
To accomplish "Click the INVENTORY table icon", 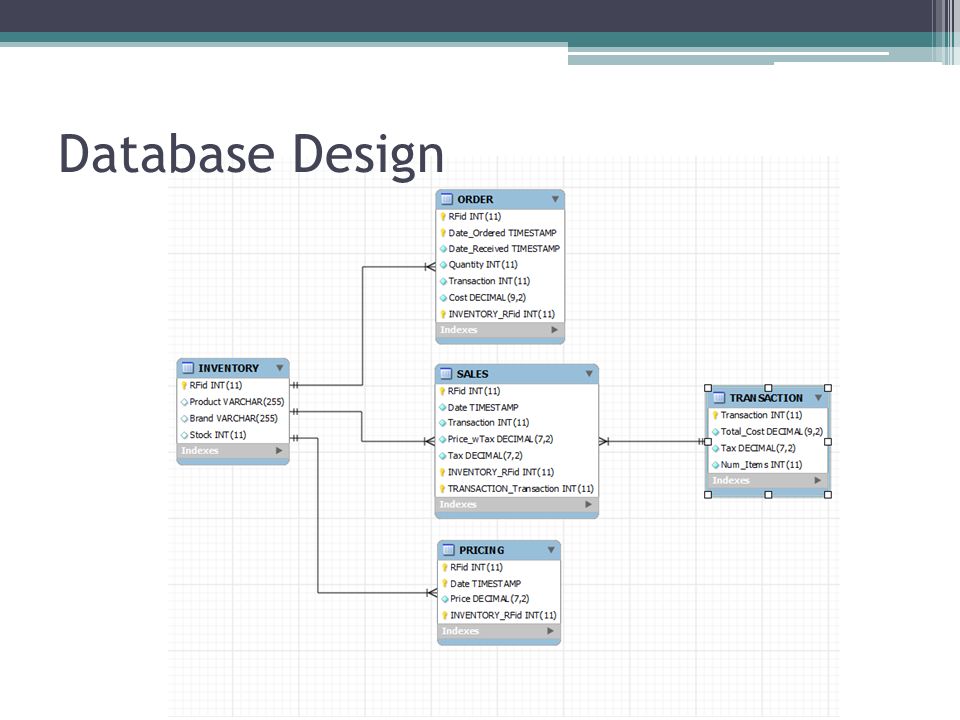I will pos(187,368).
